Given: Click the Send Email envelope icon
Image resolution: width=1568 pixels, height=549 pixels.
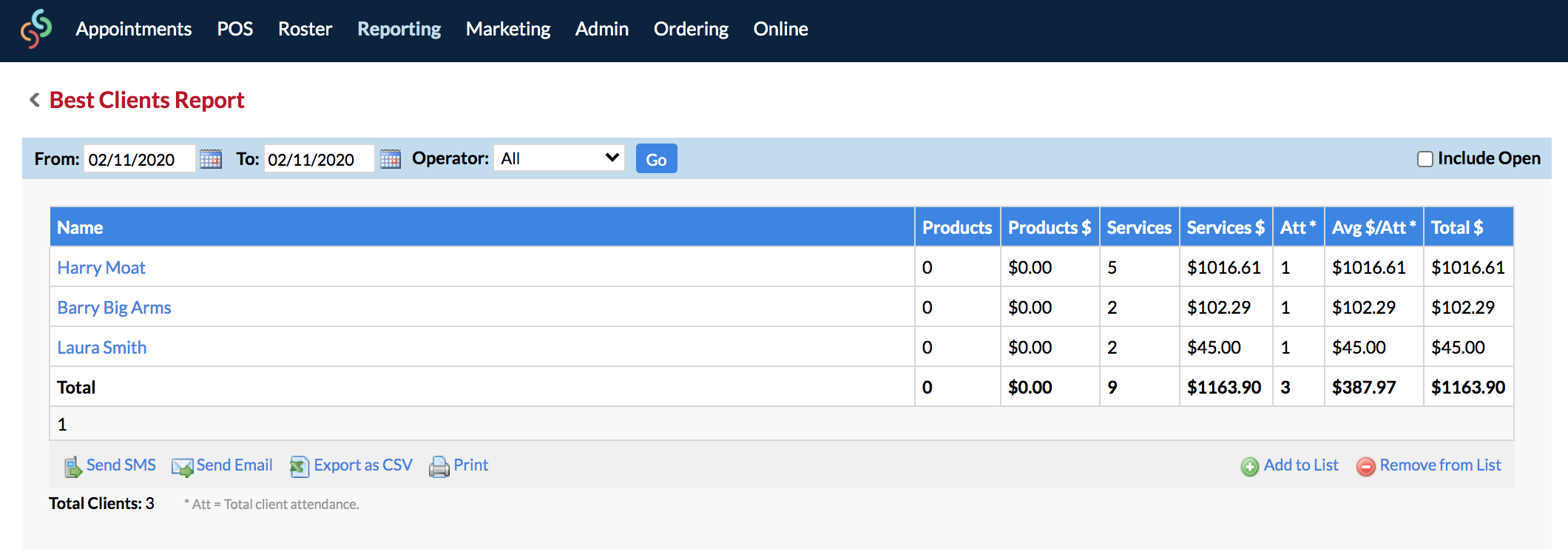Looking at the screenshot, I should click(182, 466).
